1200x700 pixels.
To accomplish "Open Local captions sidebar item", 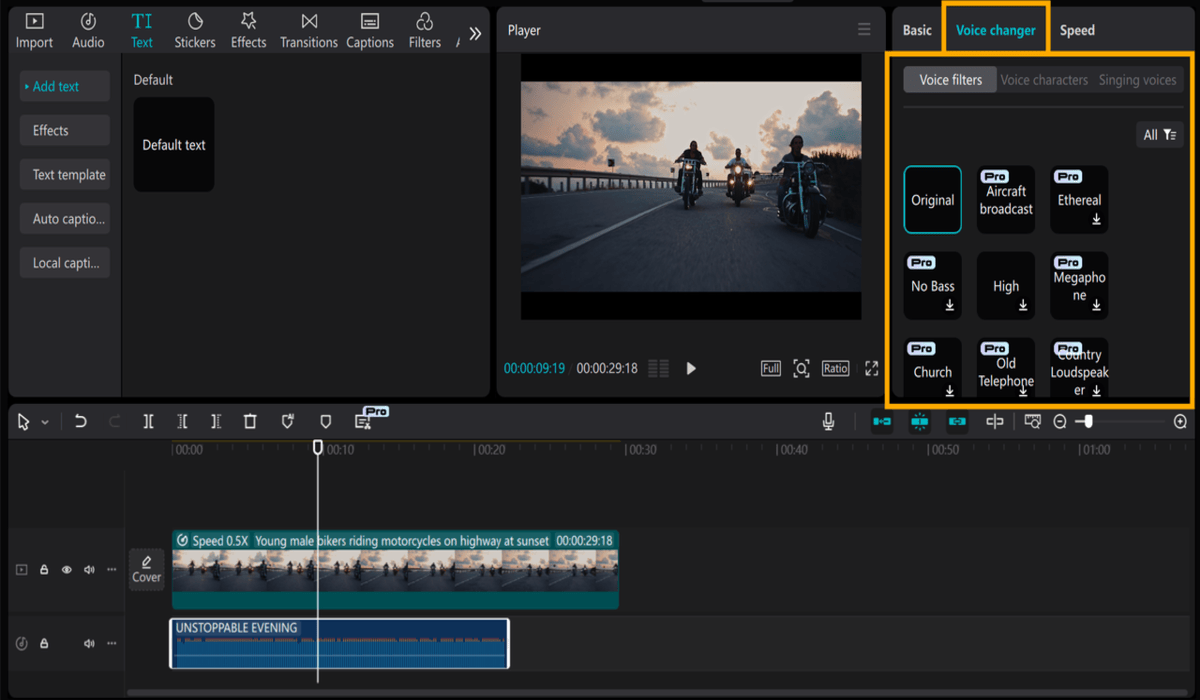I will click(x=64, y=262).
